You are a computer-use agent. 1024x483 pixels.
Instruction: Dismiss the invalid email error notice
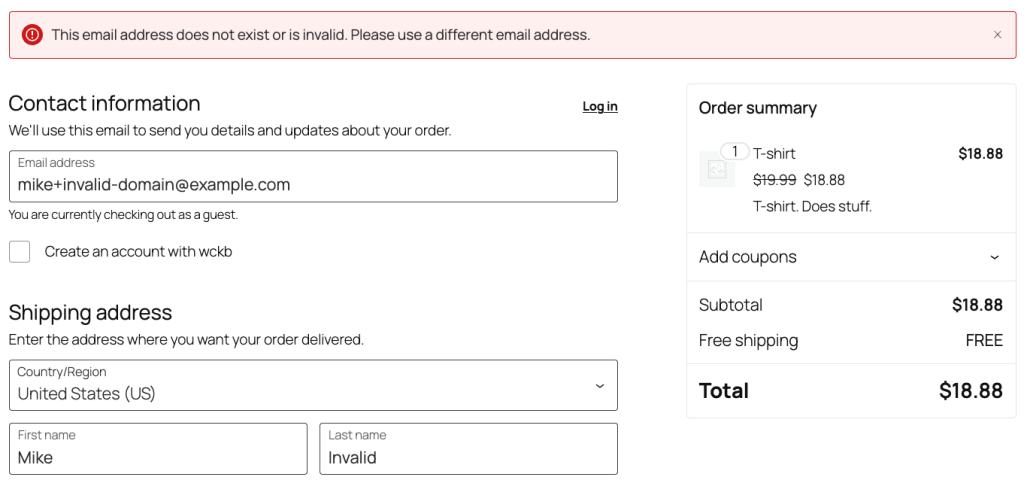pyautogui.click(x=997, y=35)
